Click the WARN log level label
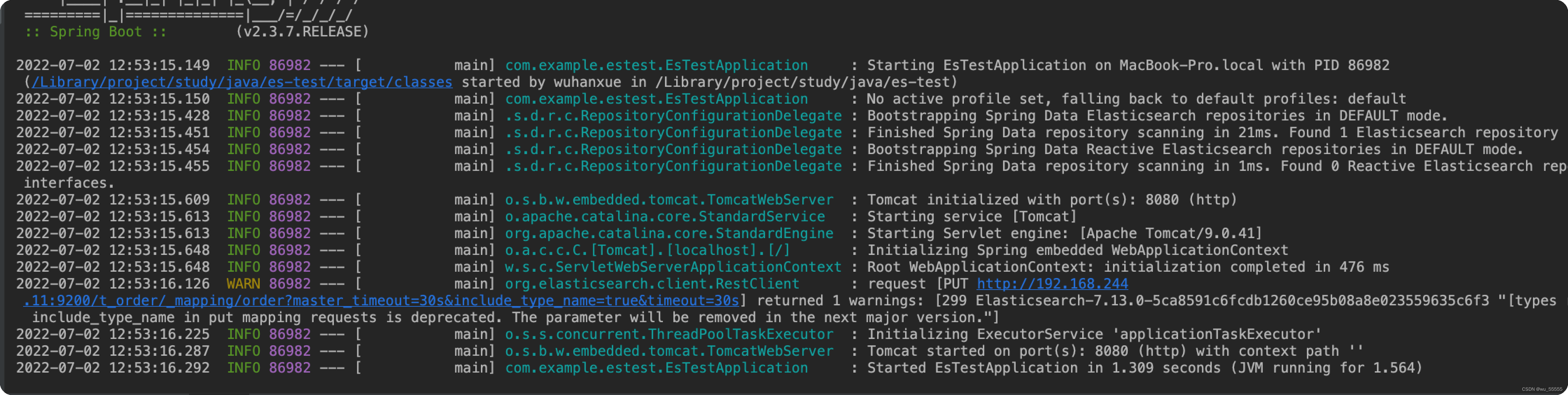The height and width of the screenshot is (395, 1568). coord(243,284)
